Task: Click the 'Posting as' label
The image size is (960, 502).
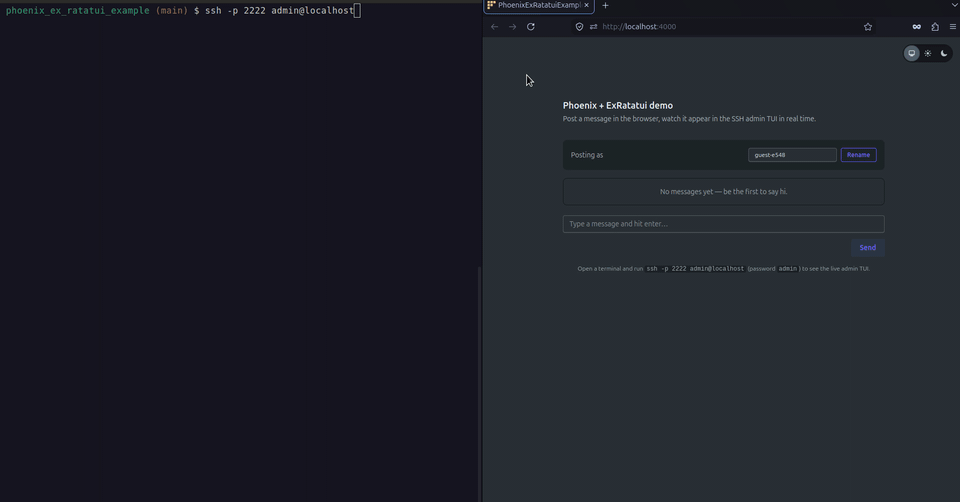Action: pyautogui.click(x=587, y=155)
